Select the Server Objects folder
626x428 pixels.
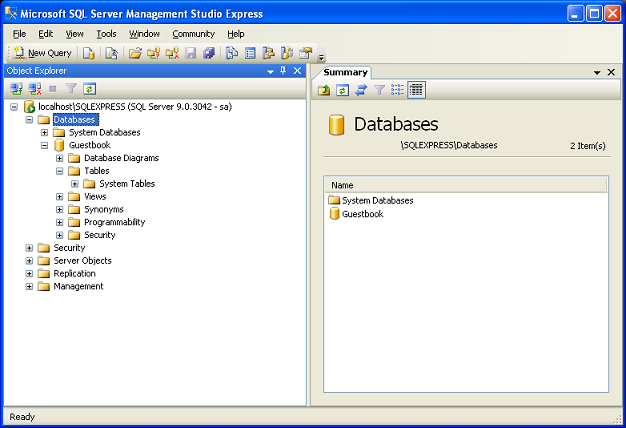tap(83, 261)
